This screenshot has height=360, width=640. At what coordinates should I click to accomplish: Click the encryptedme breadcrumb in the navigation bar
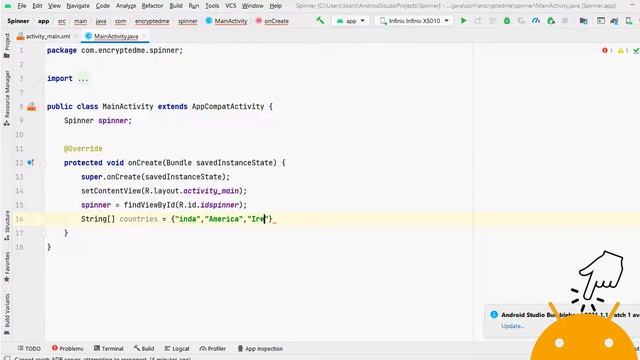[x=152, y=21]
